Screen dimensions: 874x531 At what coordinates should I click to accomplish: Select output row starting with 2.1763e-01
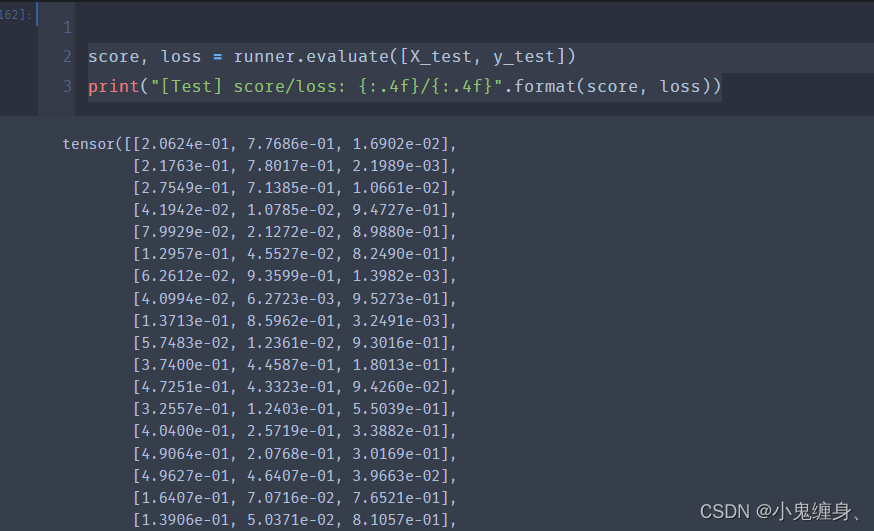(294, 166)
